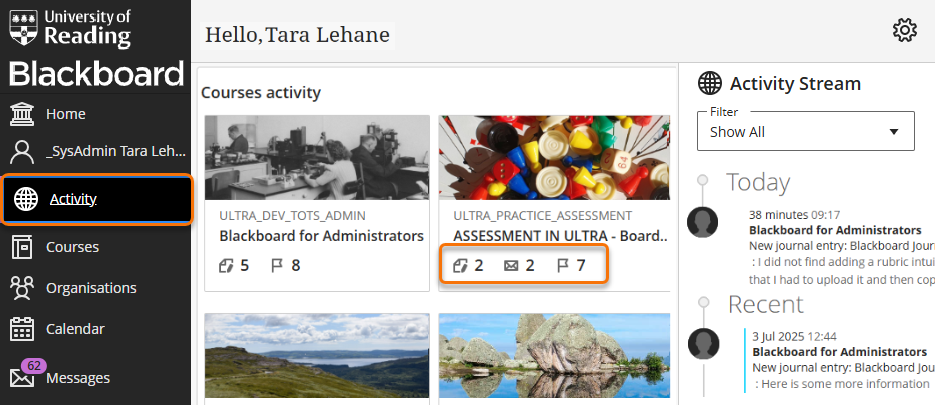Click the Courses book icon
The image size is (935, 405).
pyautogui.click(x=22, y=247)
